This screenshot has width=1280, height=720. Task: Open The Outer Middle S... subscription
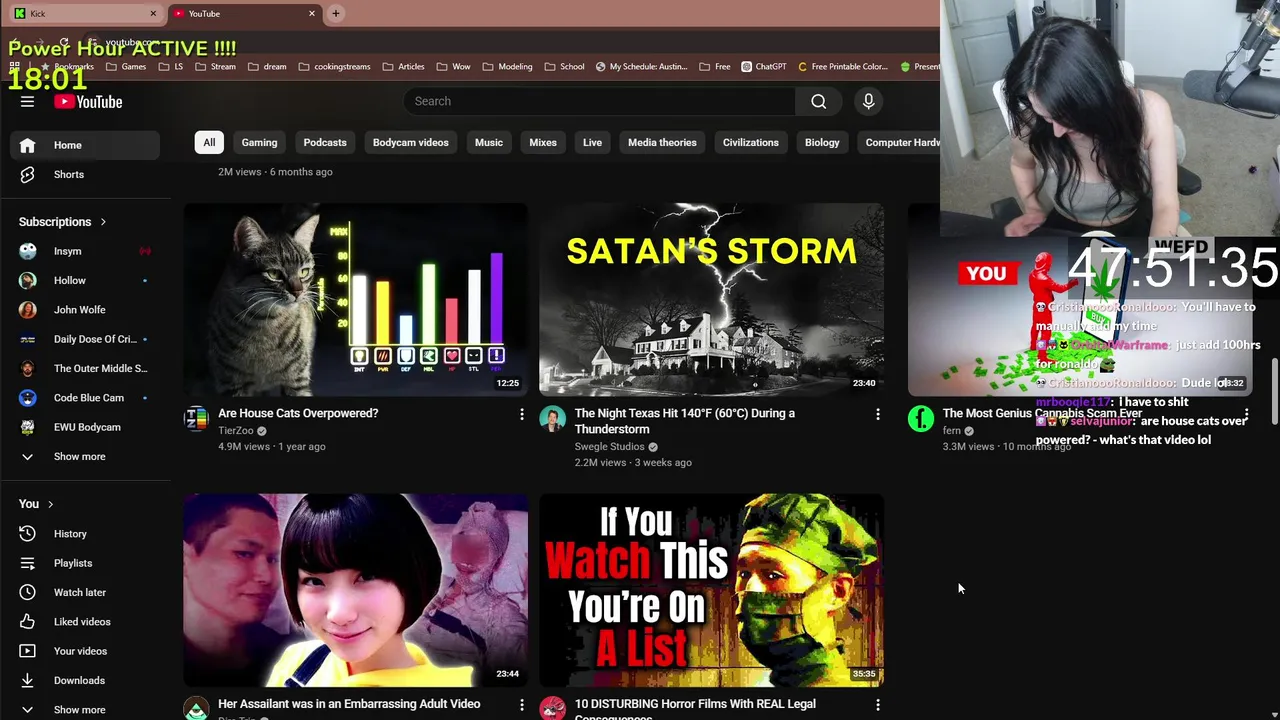[x=86, y=368]
